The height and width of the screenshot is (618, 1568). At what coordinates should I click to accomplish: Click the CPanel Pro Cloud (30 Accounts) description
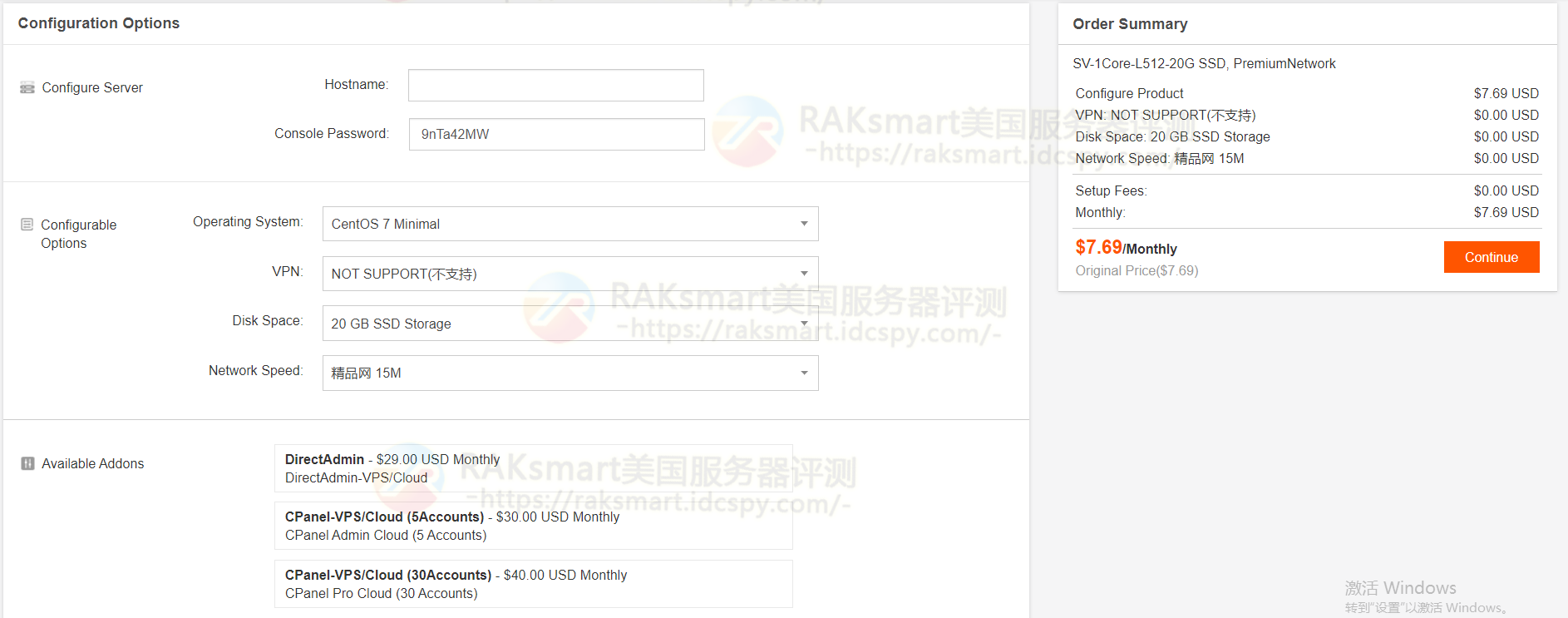click(381, 593)
